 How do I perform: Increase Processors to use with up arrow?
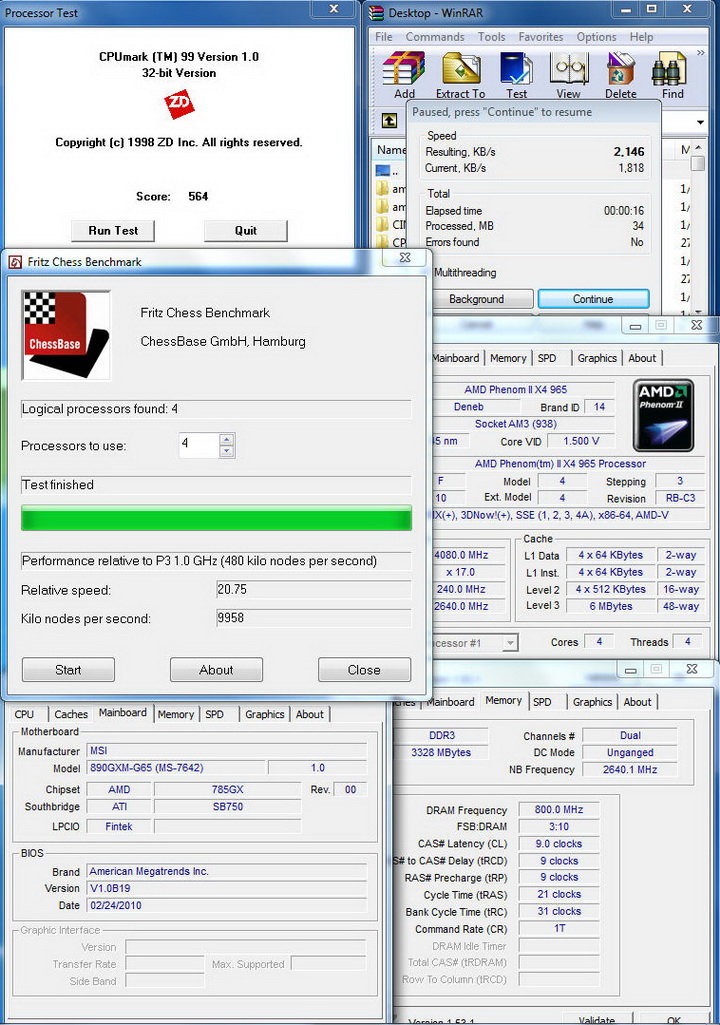(226, 439)
